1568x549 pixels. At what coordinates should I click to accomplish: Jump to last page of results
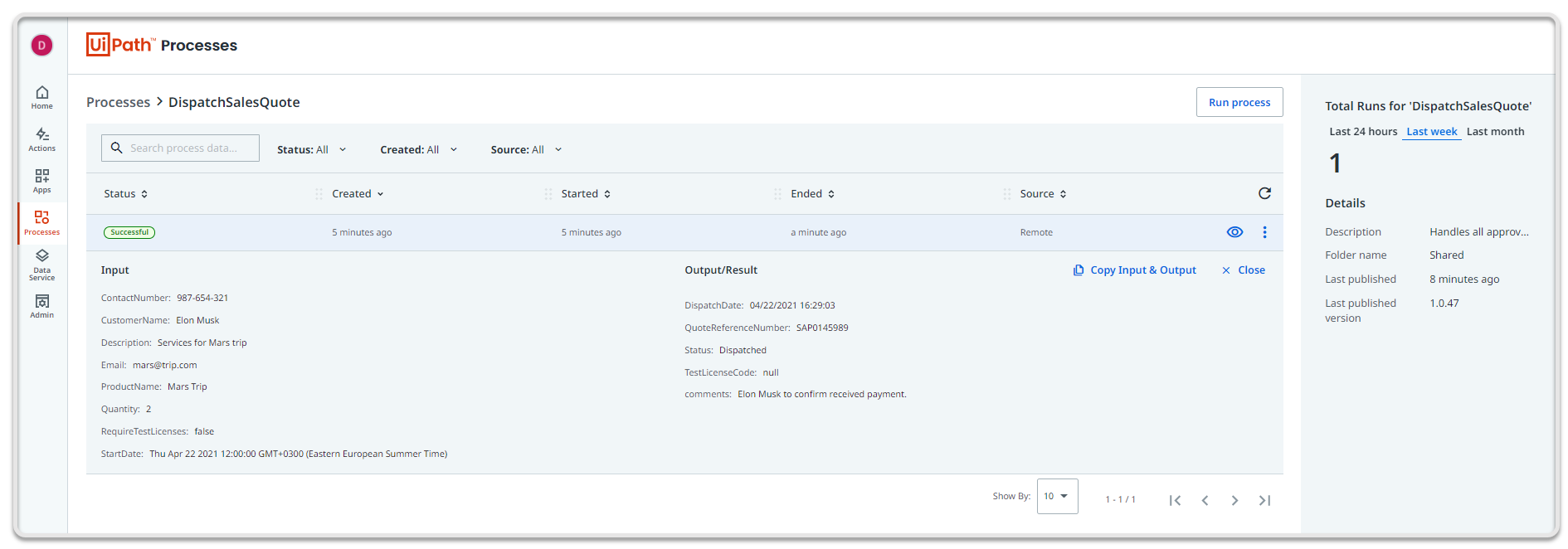(1264, 500)
